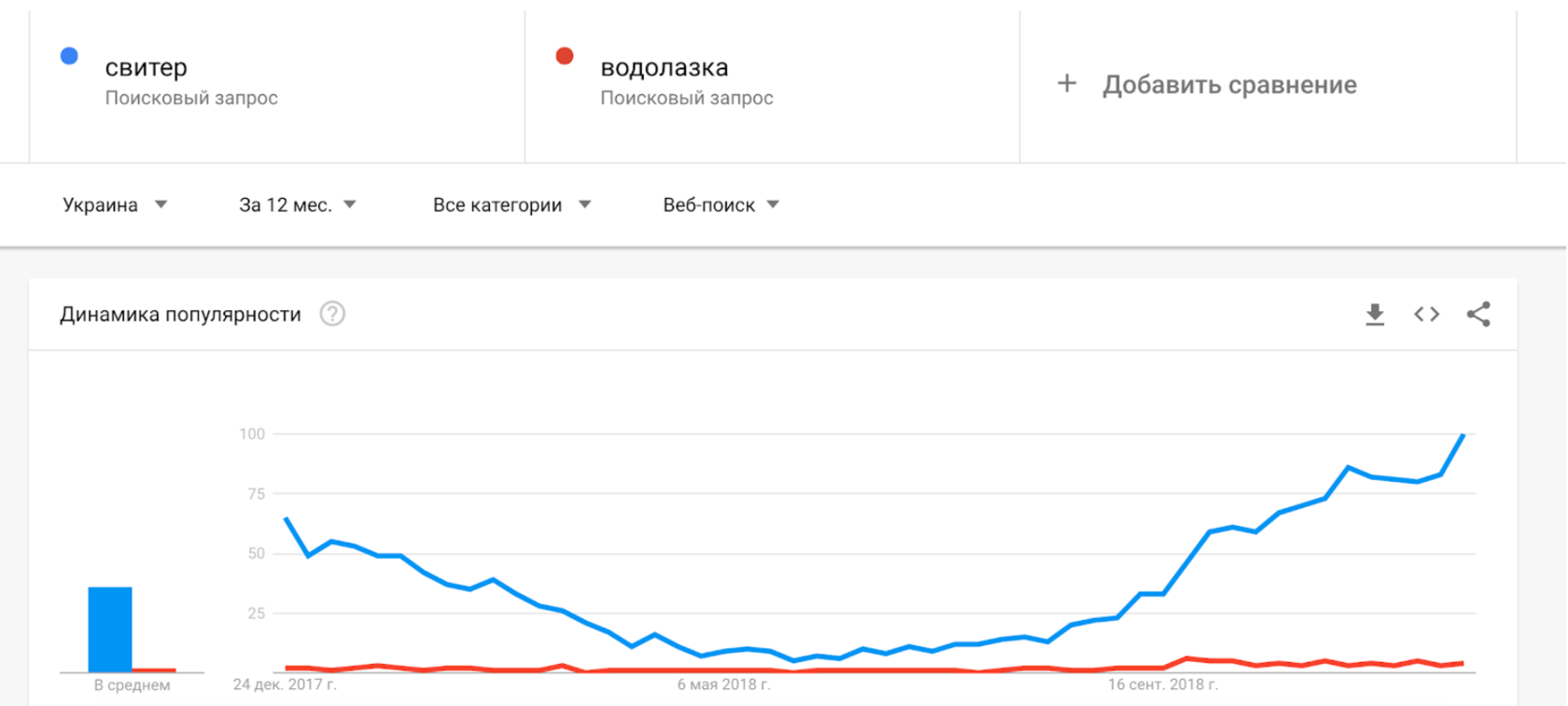The image size is (1568, 706).
Task: Click the 16 сент. 2018 г. axis label
Action: point(1162,685)
